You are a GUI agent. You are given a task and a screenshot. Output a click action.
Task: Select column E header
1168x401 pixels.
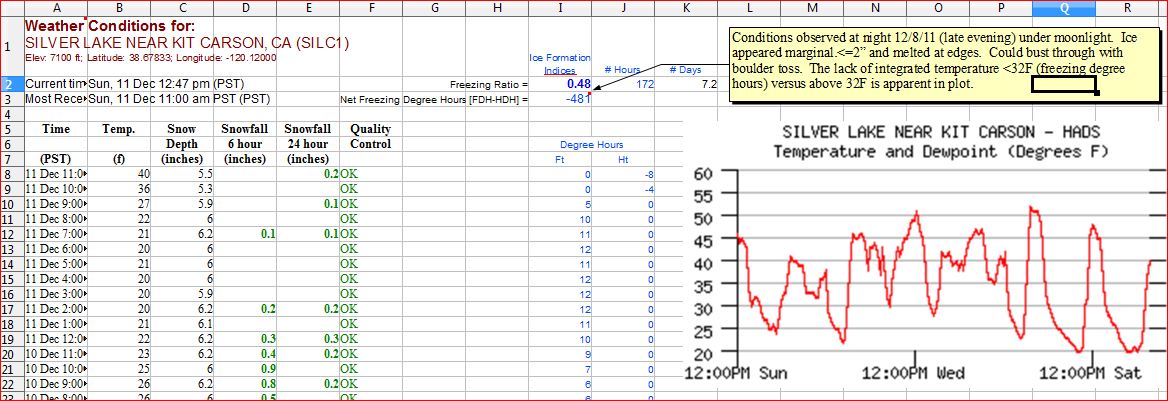[308, 7]
